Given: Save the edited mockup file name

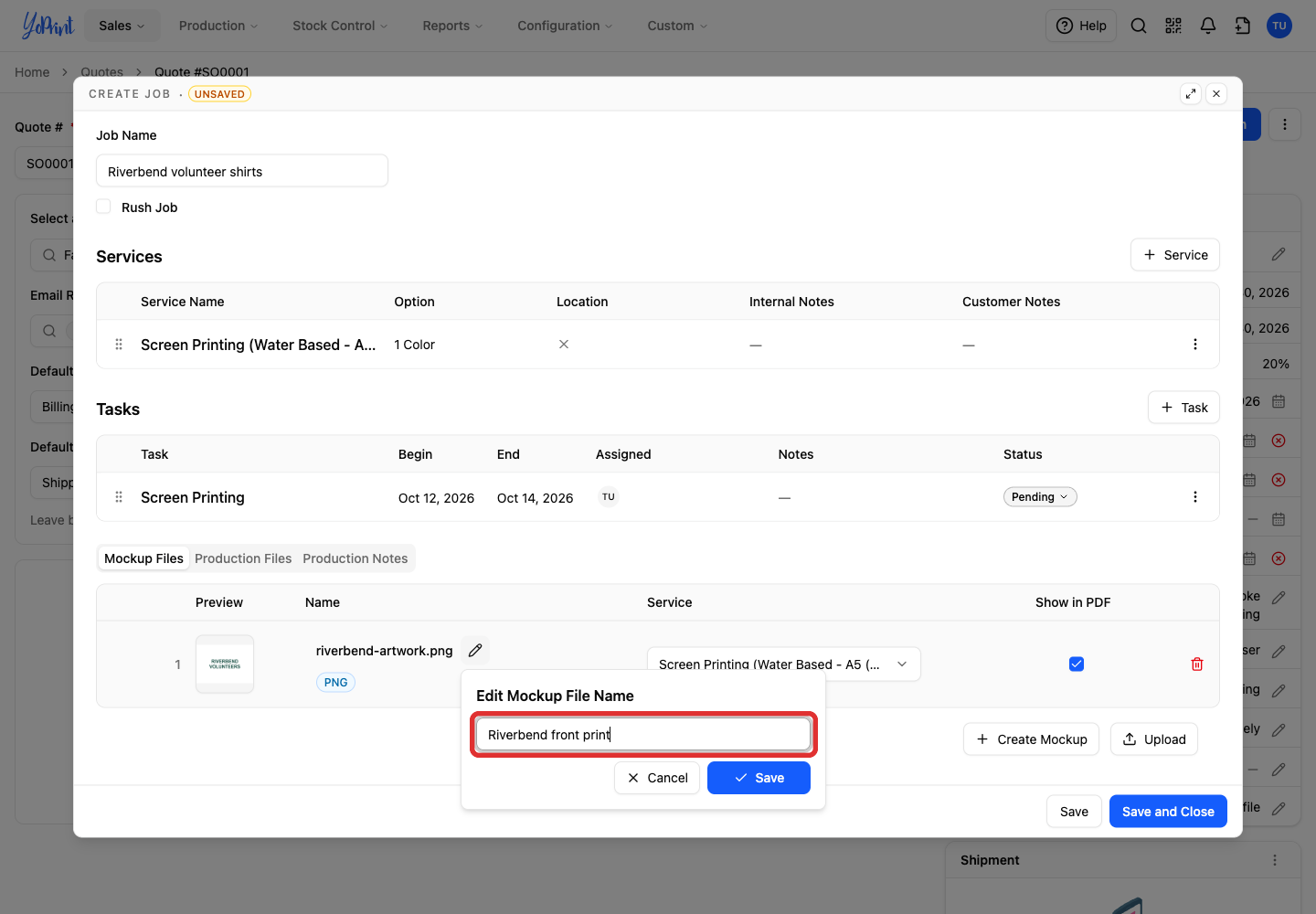Looking at the screenshot, I should point(759,778).
